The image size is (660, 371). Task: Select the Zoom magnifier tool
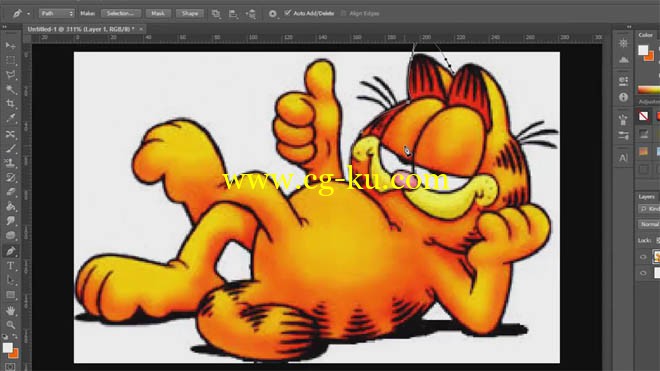(x=11, y=325)
